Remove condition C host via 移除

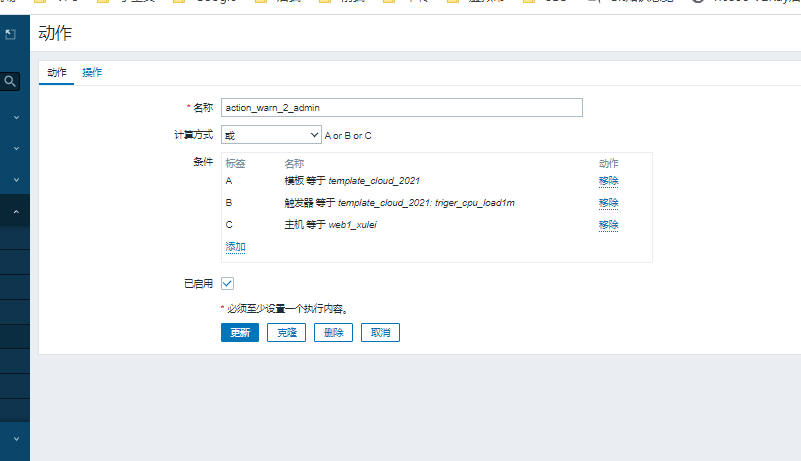(x=608, y=225)
